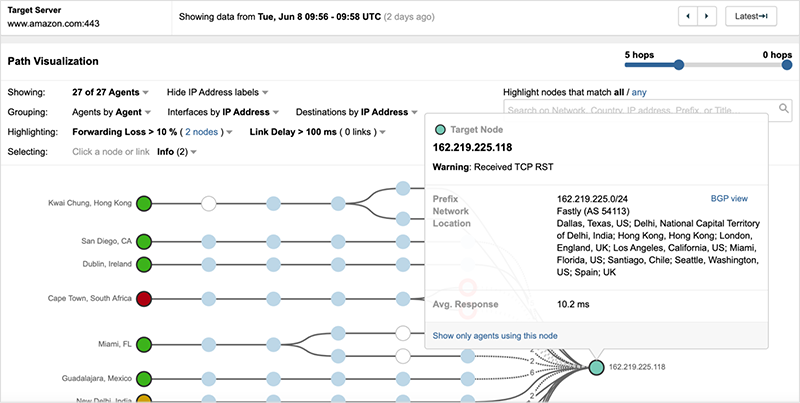Jump to Latest data
Image resolution: width=800 pixels, height=403 pixels.
pos(750,17)
